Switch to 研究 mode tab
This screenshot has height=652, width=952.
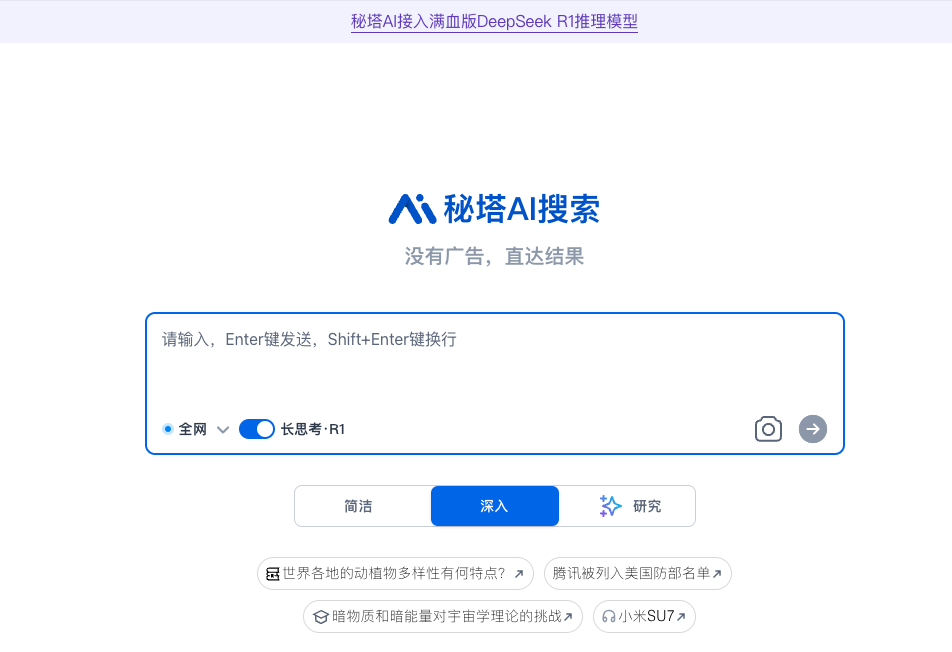[627, 506]
